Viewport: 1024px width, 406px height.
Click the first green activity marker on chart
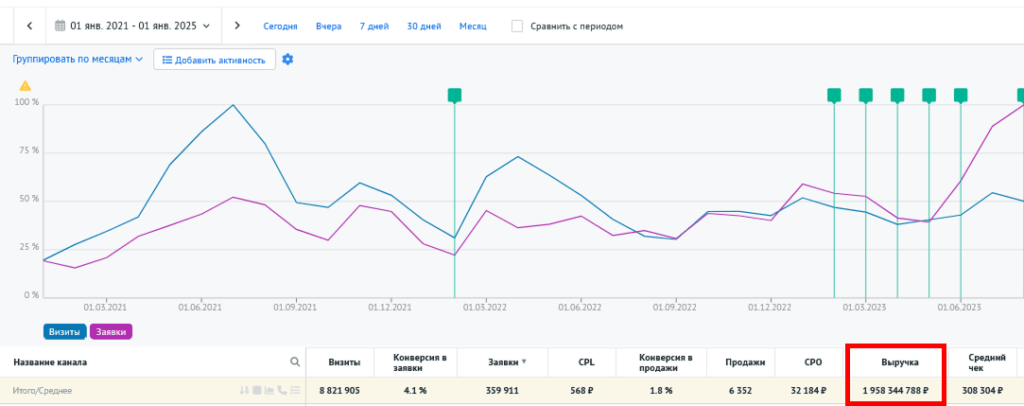455,95
